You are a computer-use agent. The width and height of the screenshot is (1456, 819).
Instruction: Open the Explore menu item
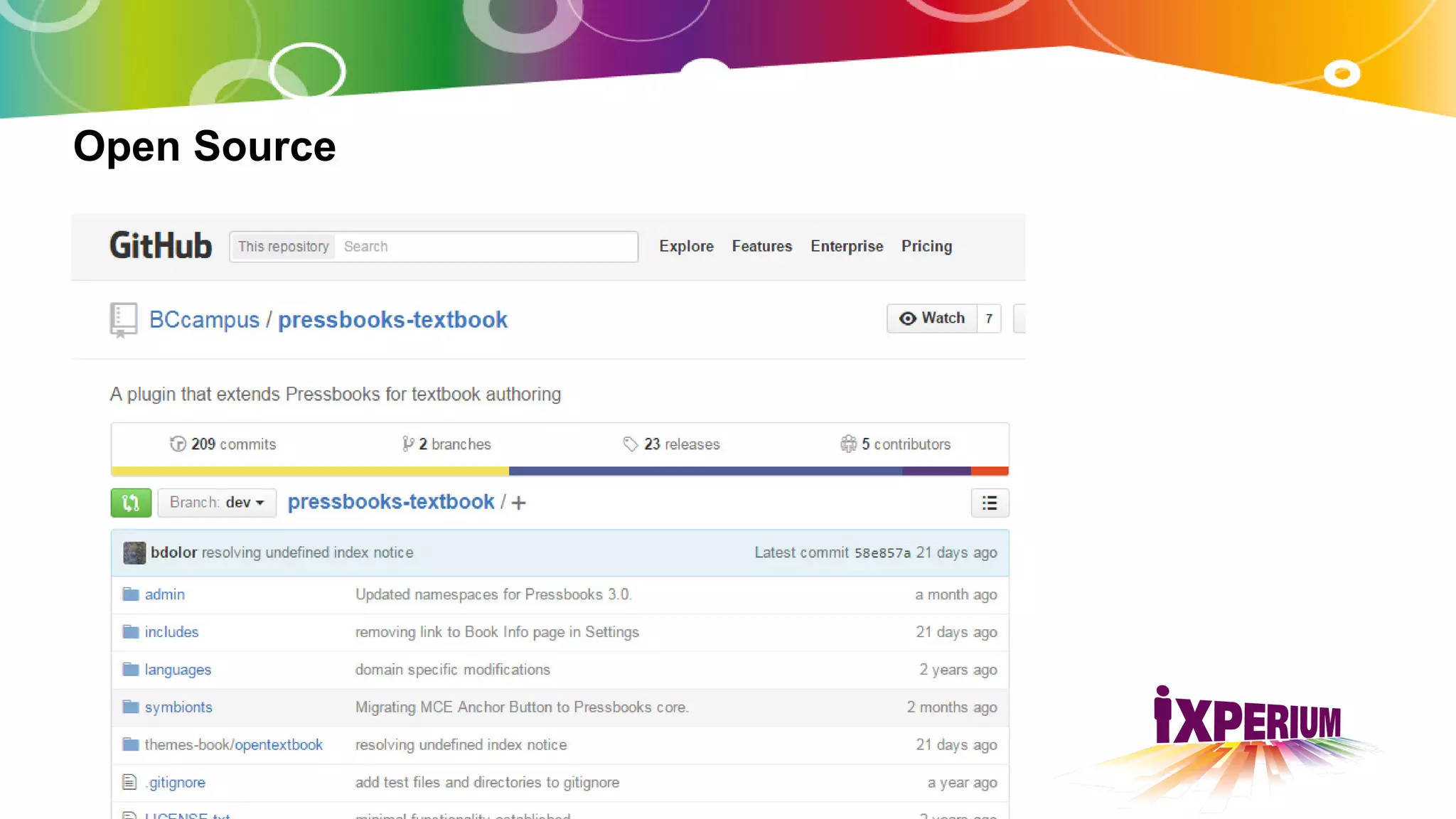[x=686, y=246]
